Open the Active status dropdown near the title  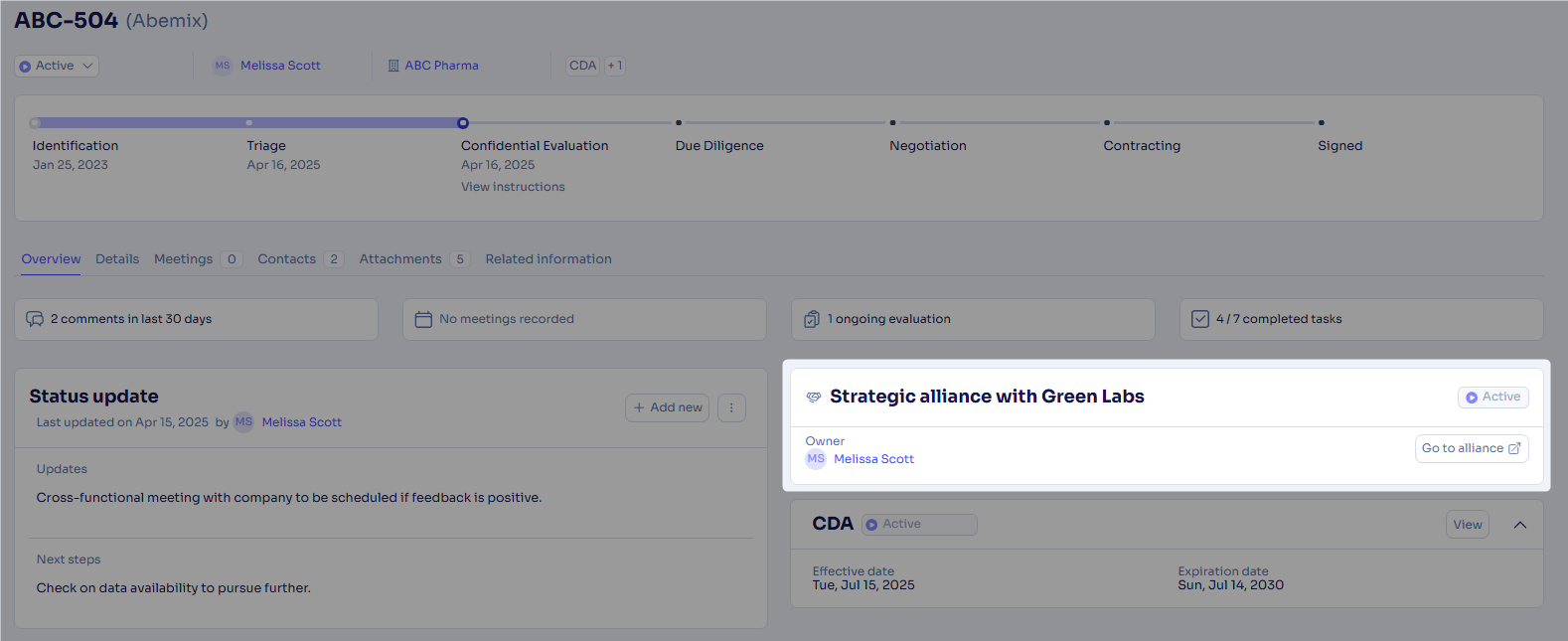pyautogui.click(x=56, y=66)
